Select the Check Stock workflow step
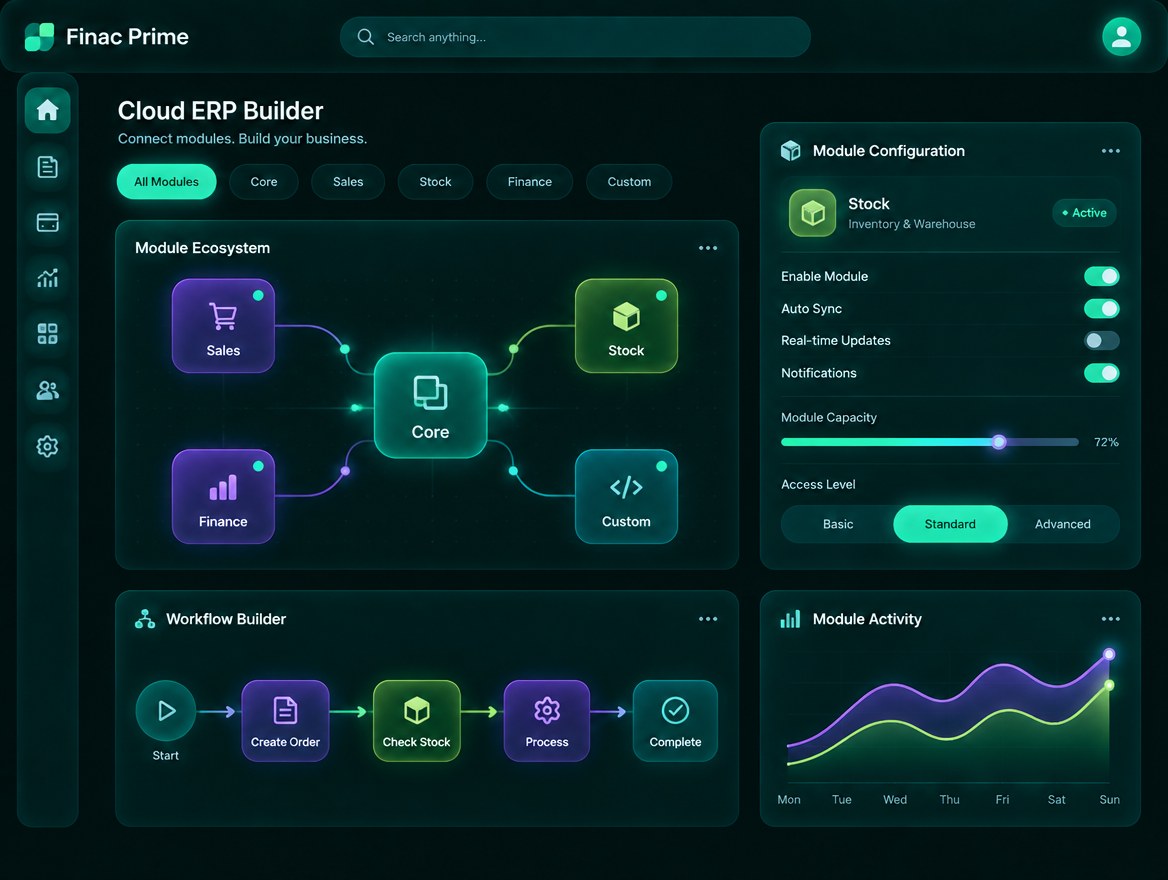 pos(416,721)
